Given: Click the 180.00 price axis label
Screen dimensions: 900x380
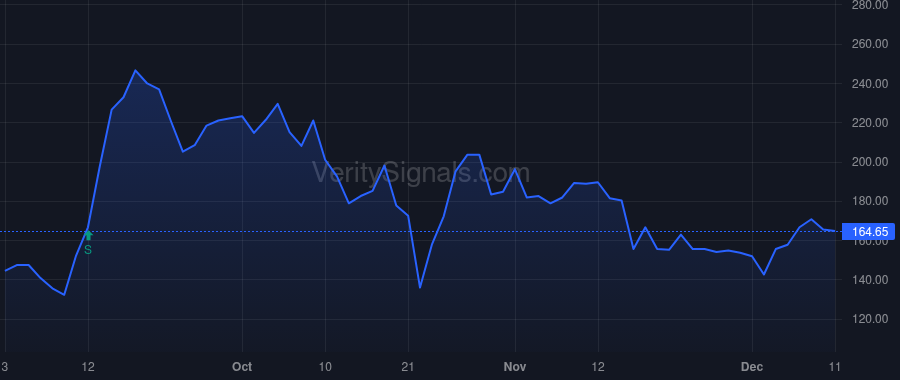Looking at the screenshot, I should point(871,201).
